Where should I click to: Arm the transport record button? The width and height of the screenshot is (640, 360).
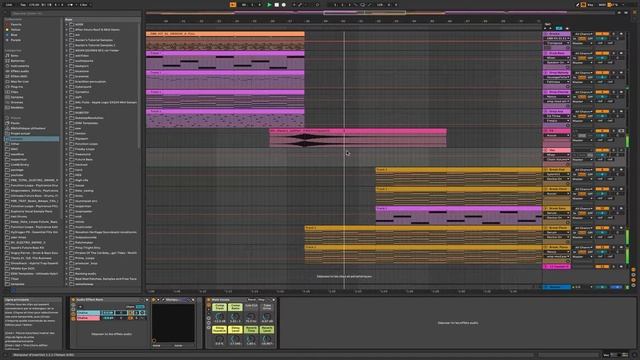tap(284, 4)
